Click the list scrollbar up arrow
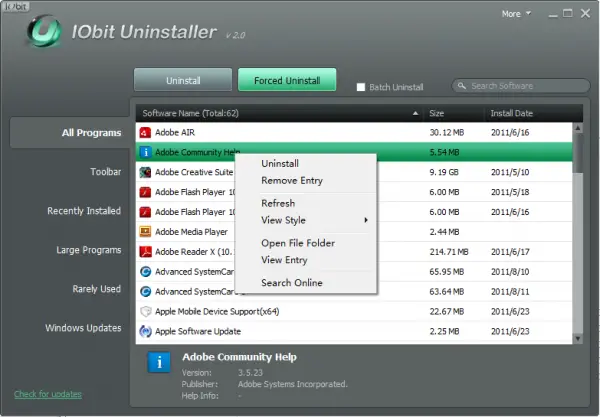 coord(578,128)
